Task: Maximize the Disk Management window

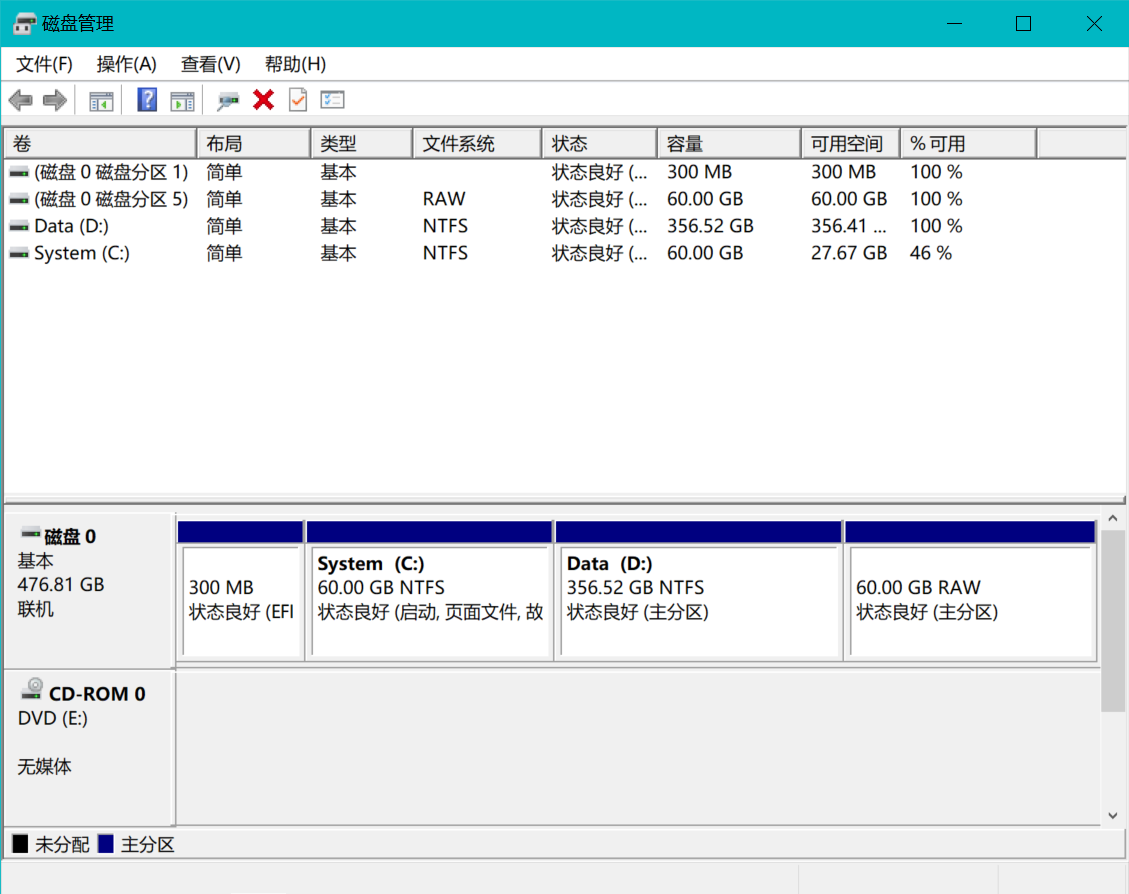Action: click(x=1023, y=24)
